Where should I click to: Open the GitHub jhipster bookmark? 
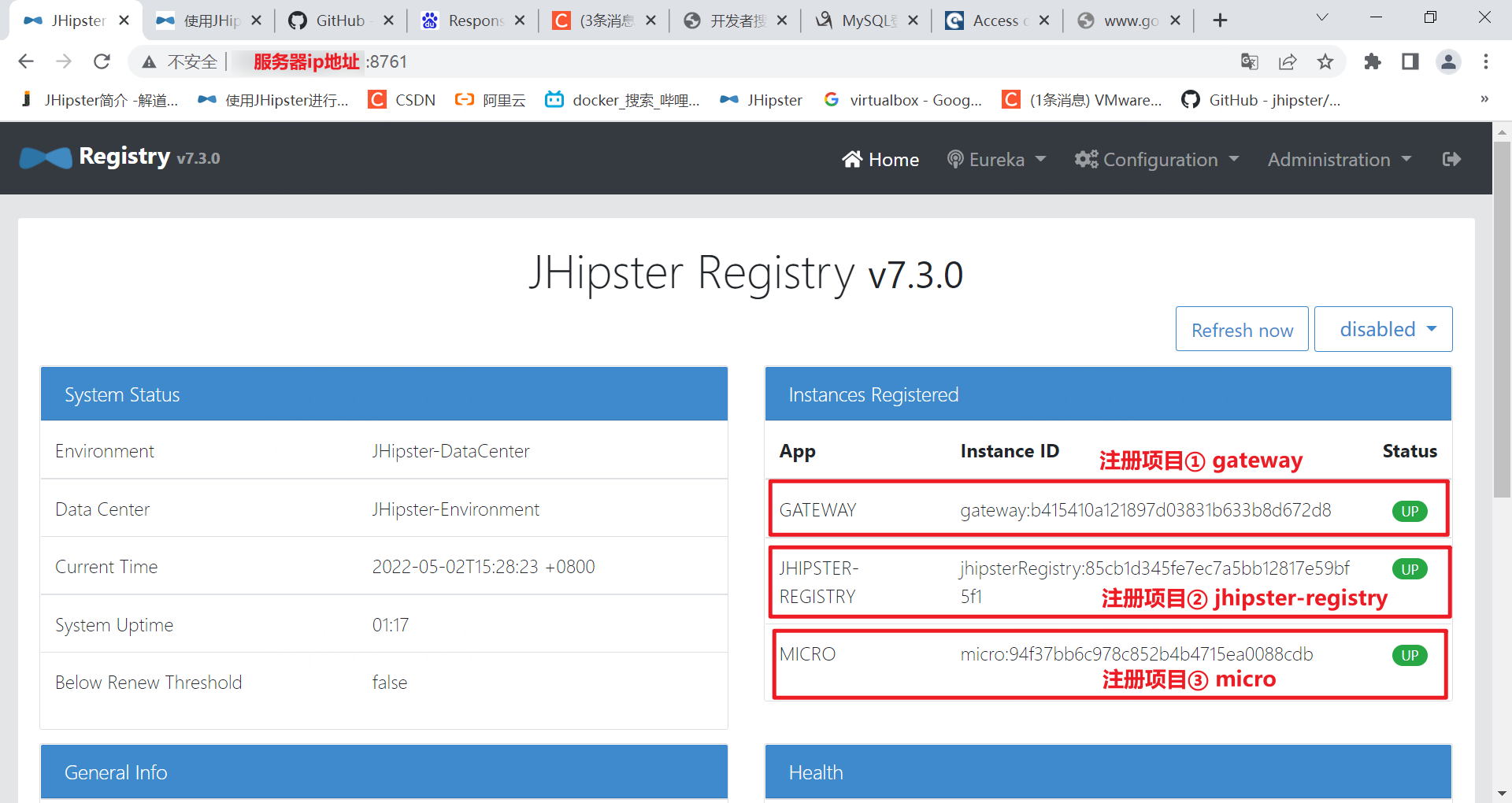pos(1261,100)
